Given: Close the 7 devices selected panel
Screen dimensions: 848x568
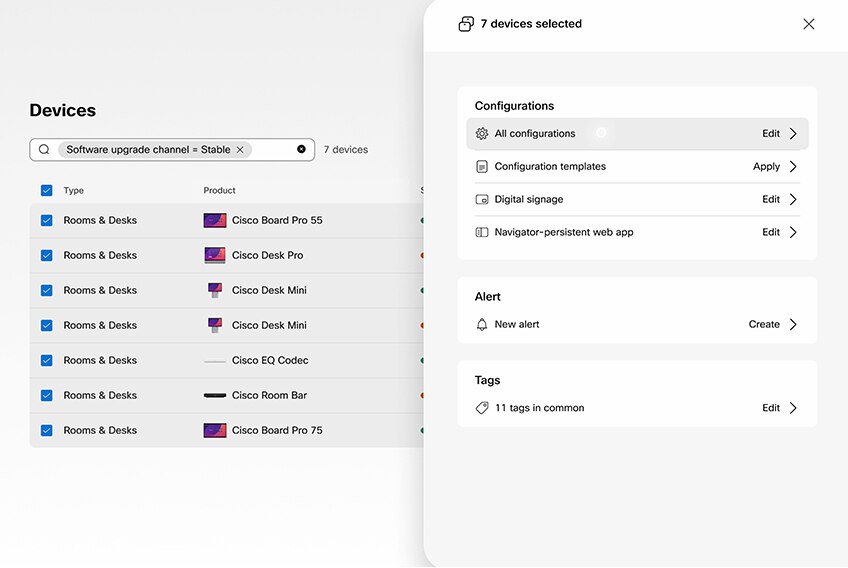Looking at the screenshot, I should (809, 24).
